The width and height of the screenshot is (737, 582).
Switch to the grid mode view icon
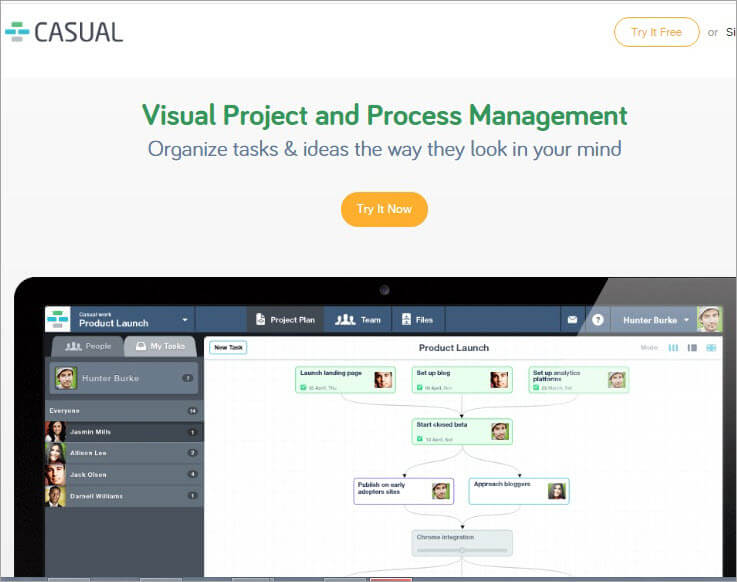(x=711, y=348)
